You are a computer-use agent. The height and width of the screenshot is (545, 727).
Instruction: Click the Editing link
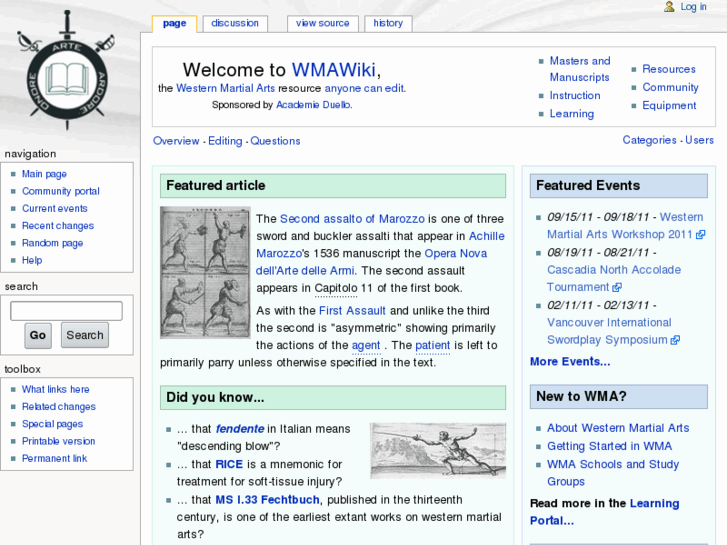coord(225,141)
